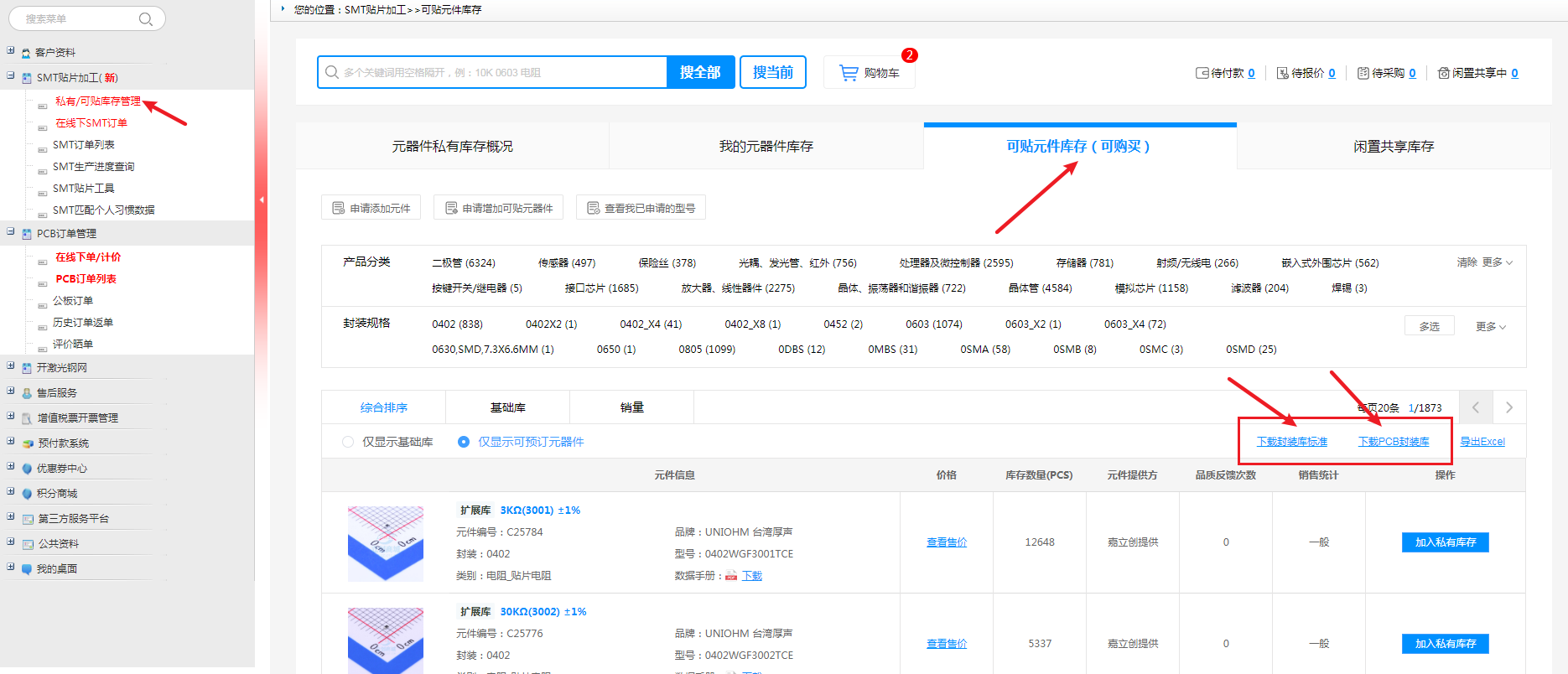The image size is (1568, 674).
Task: Enable 多选 for package specifications
Action: [1429, 326]
